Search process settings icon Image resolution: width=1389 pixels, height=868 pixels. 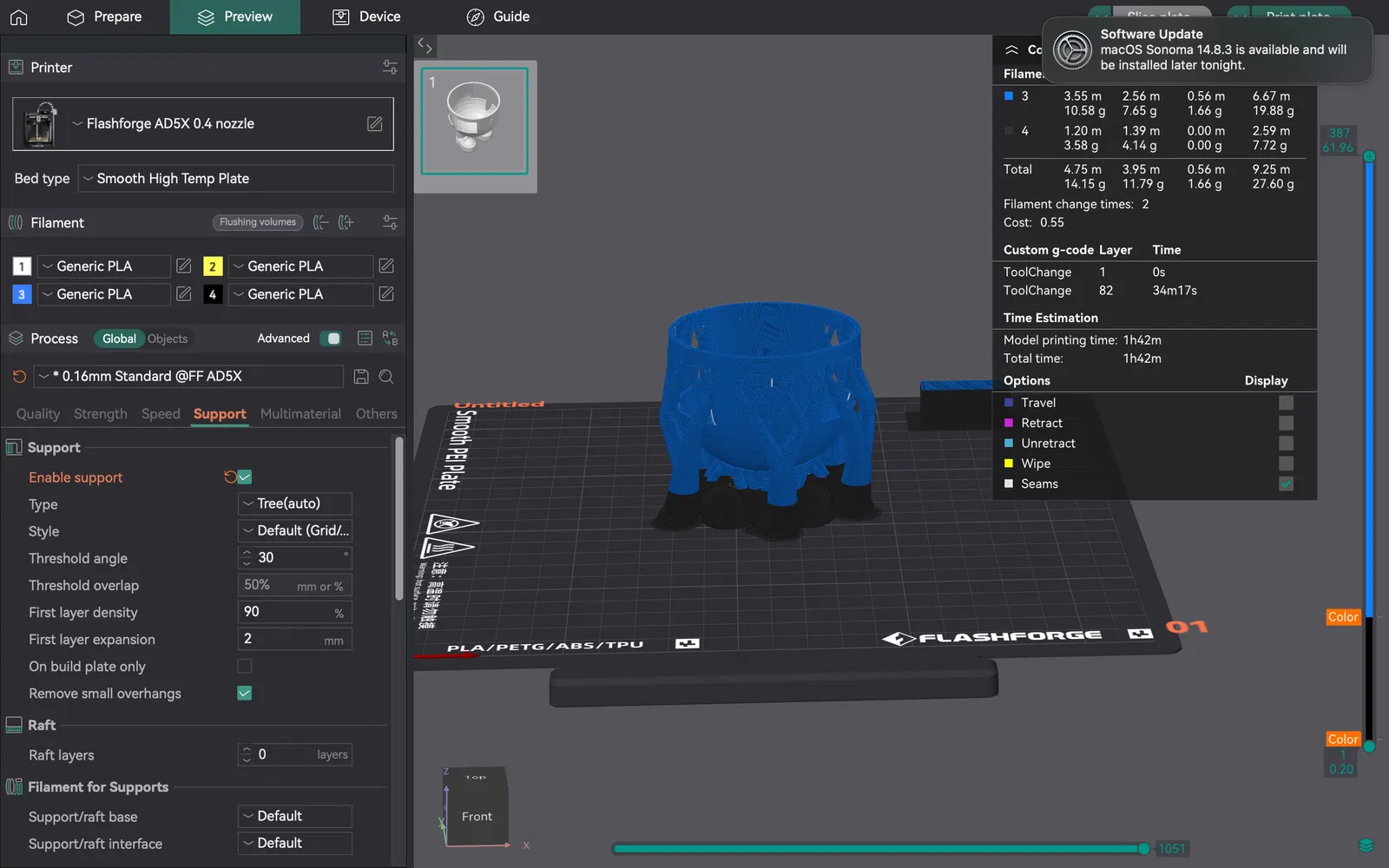coord(386,376)
